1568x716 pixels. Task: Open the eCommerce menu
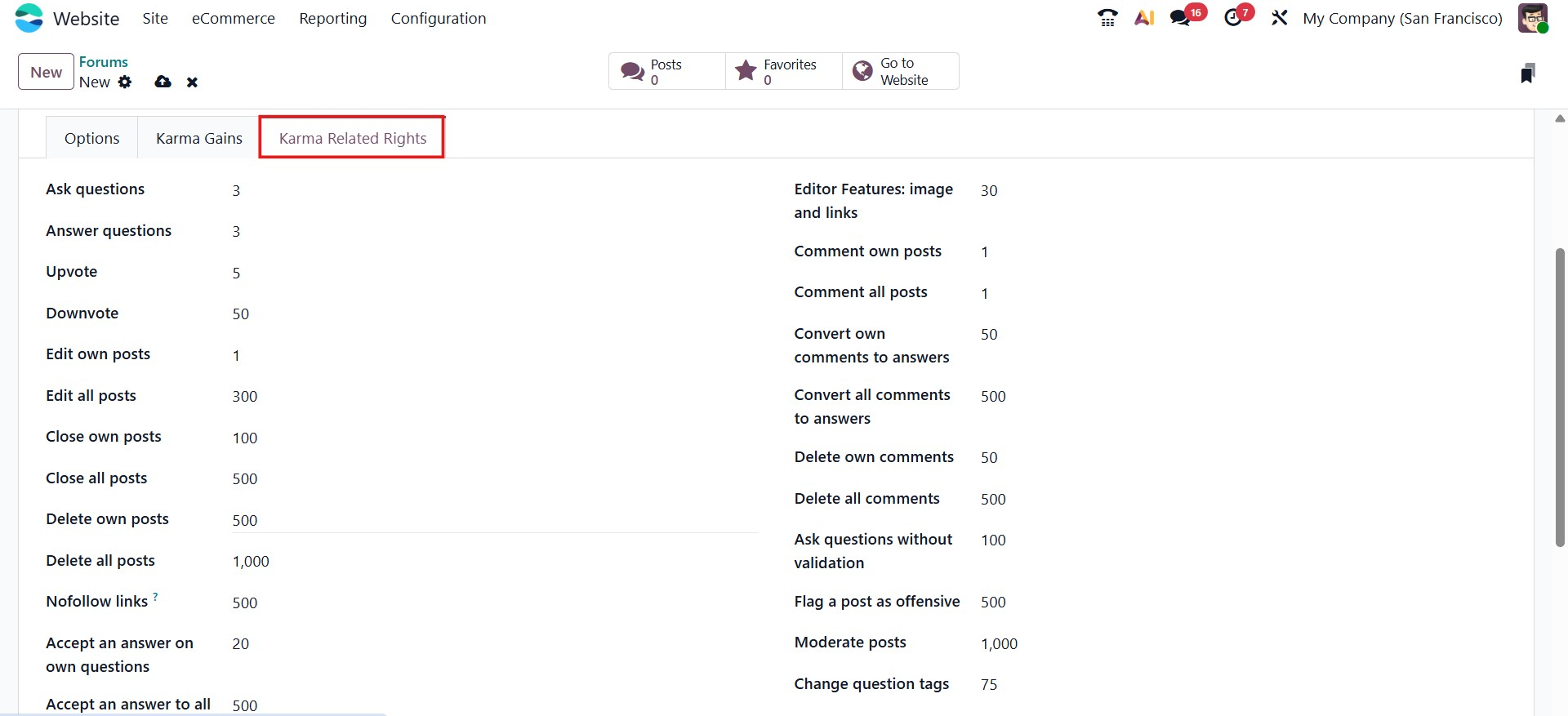click(234, 18)
